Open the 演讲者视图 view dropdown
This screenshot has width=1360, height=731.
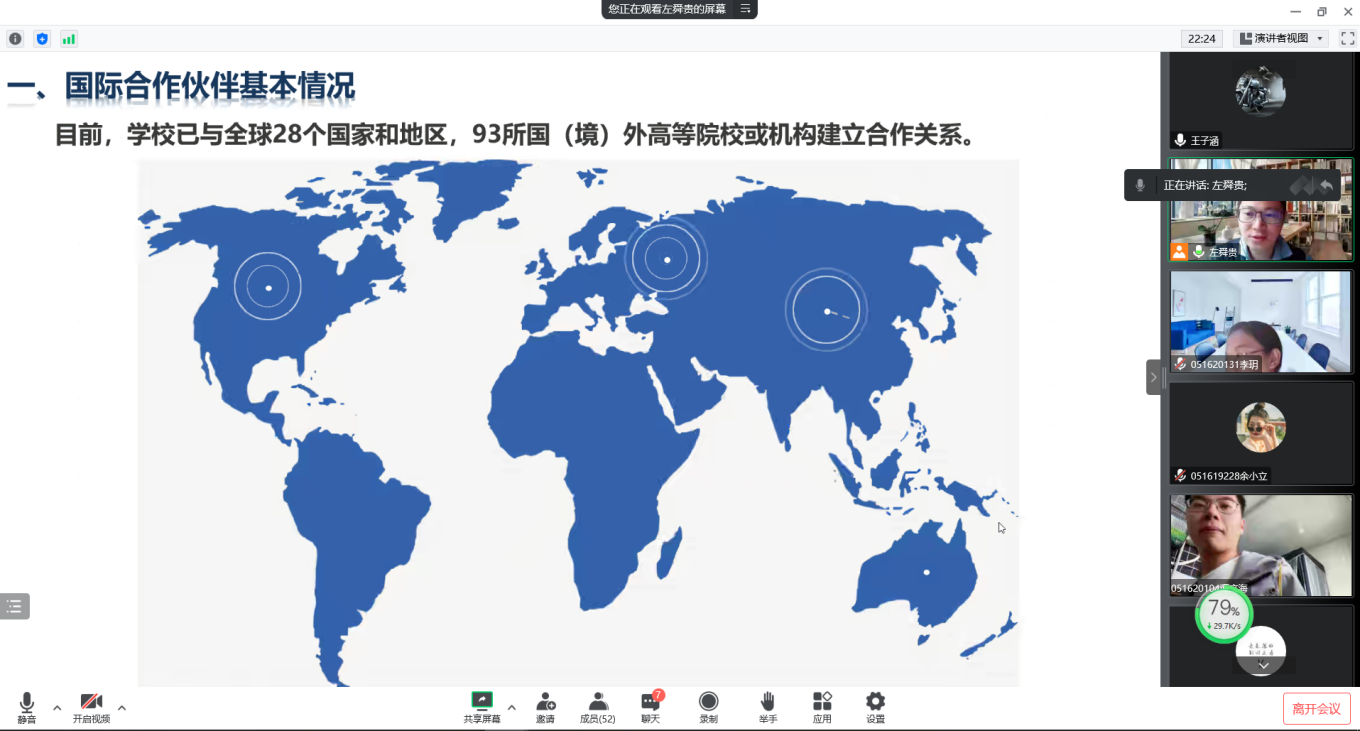(x=1281, y=39)
